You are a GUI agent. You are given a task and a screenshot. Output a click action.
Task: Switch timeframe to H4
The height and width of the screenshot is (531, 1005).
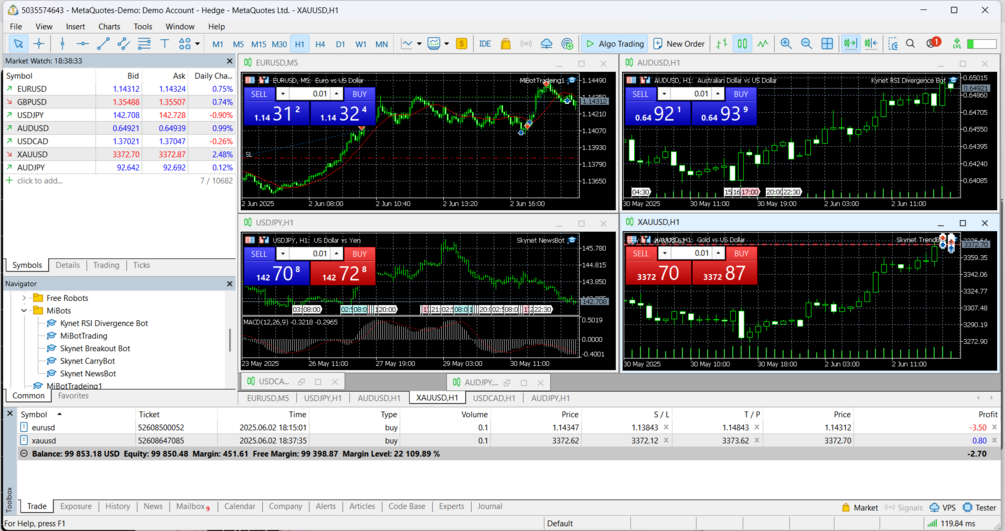point(320,44)
